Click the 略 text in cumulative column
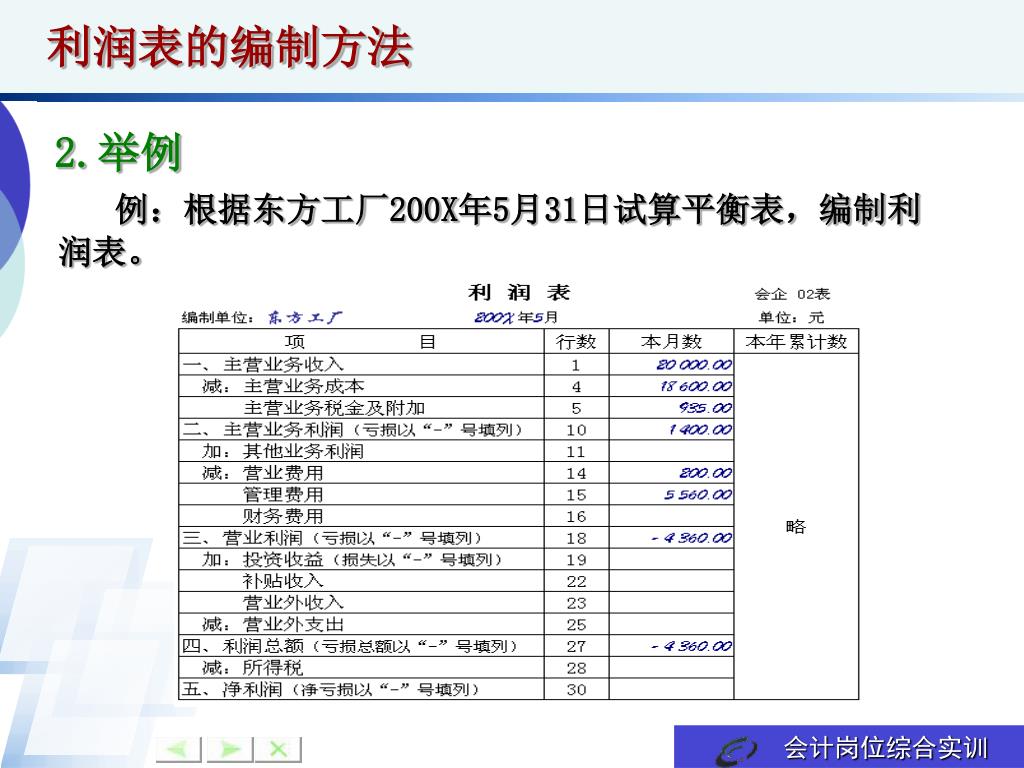 796,526
